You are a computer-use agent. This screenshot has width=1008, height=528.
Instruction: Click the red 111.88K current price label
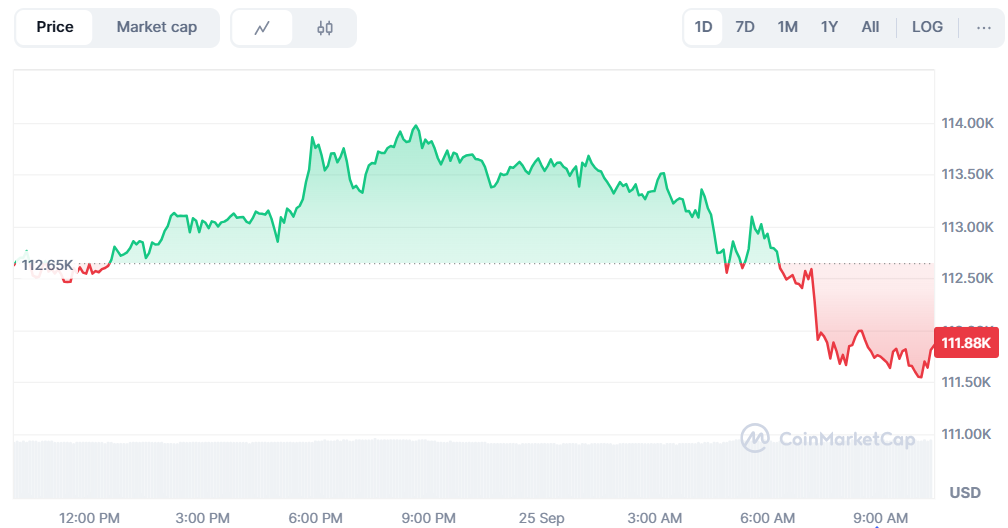point(964,343)
